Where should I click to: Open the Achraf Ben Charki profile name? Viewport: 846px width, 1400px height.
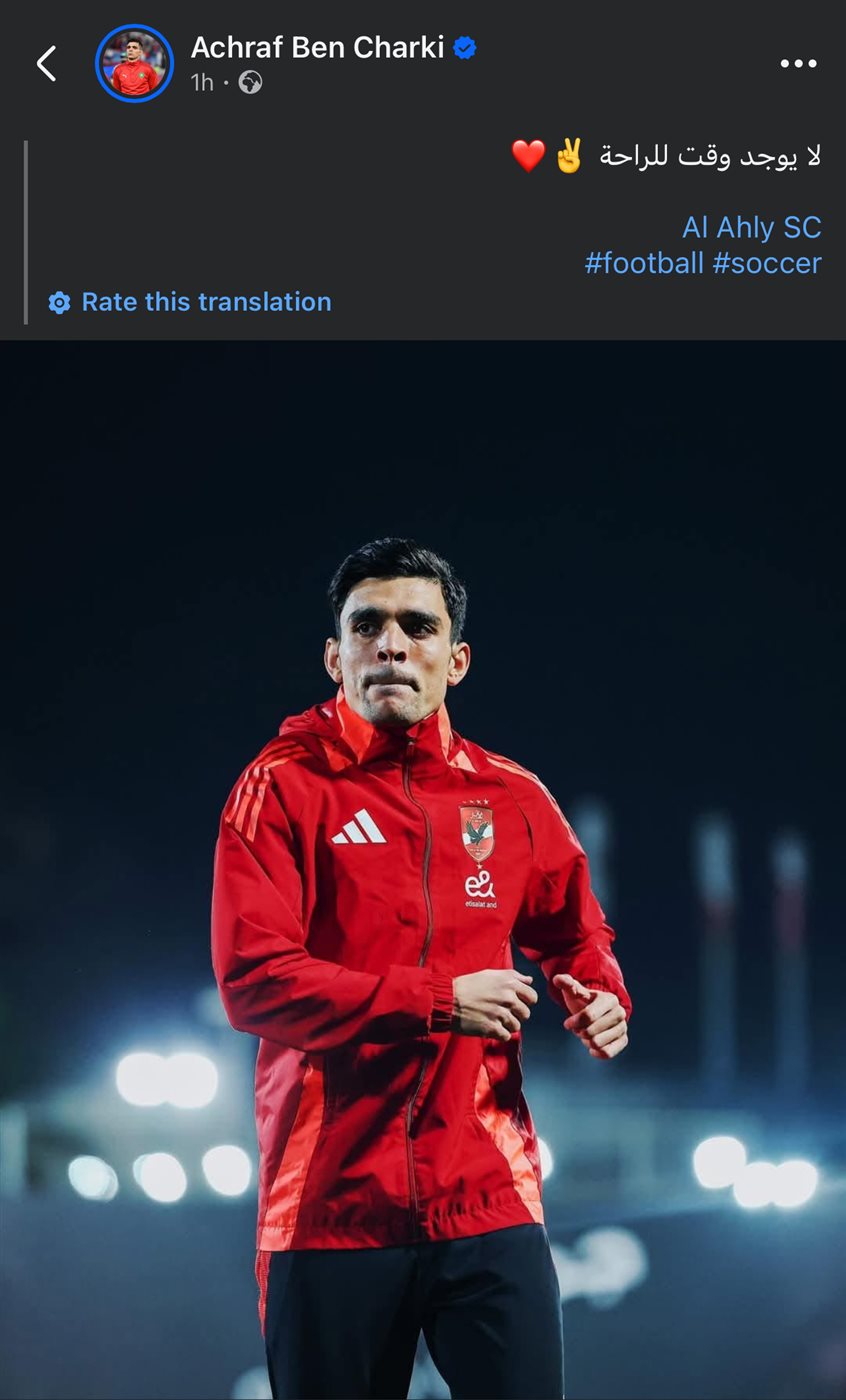[x=317, y=47]
